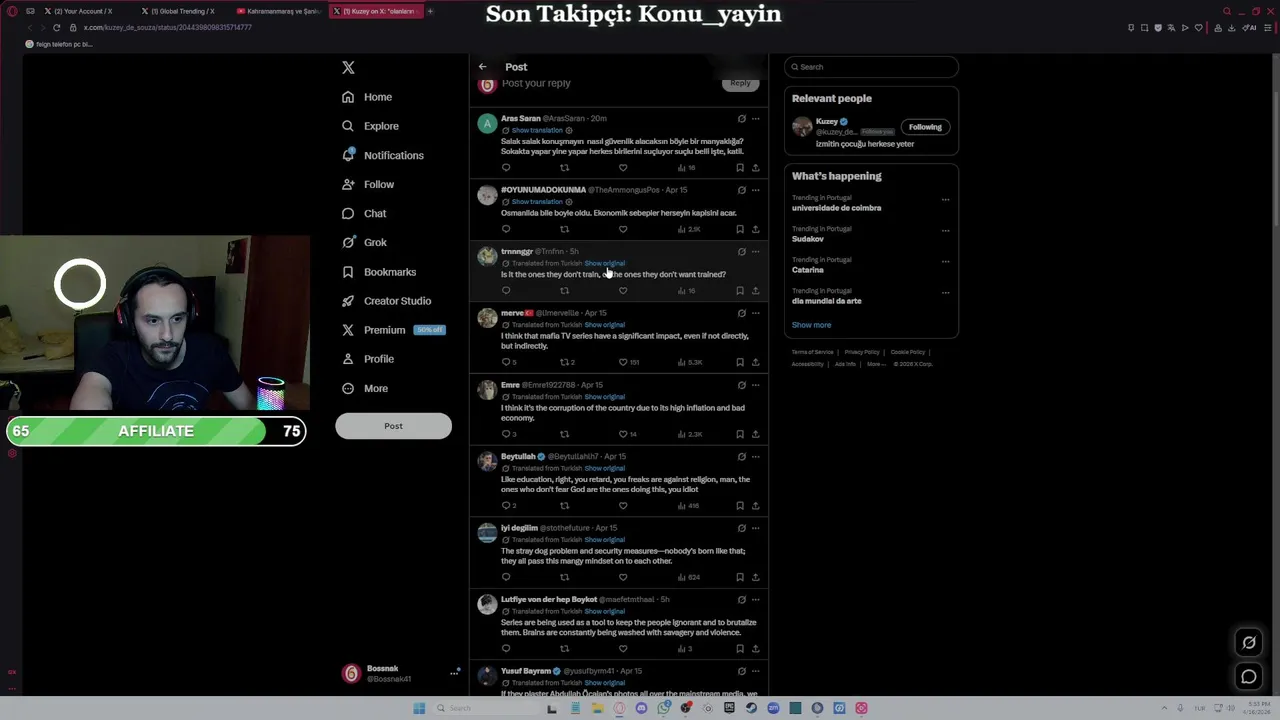Click Show more under trending list
1280x720 pixels.
tap(811, 325)
